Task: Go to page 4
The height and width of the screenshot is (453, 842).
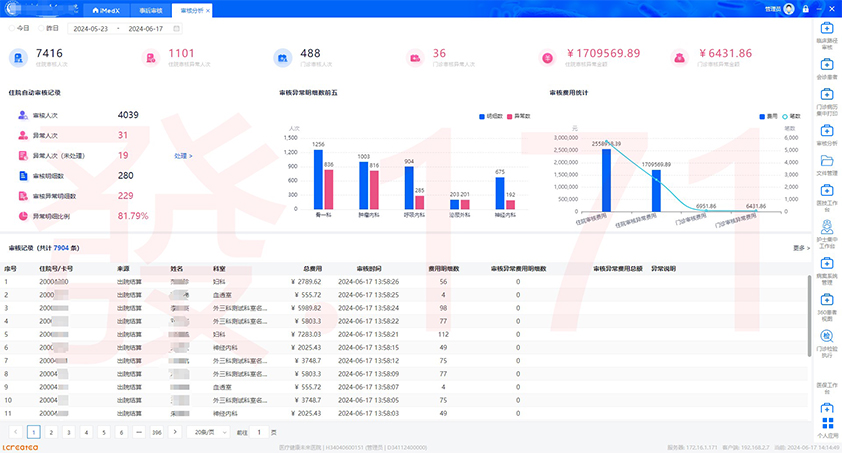Action: [86, 432]
